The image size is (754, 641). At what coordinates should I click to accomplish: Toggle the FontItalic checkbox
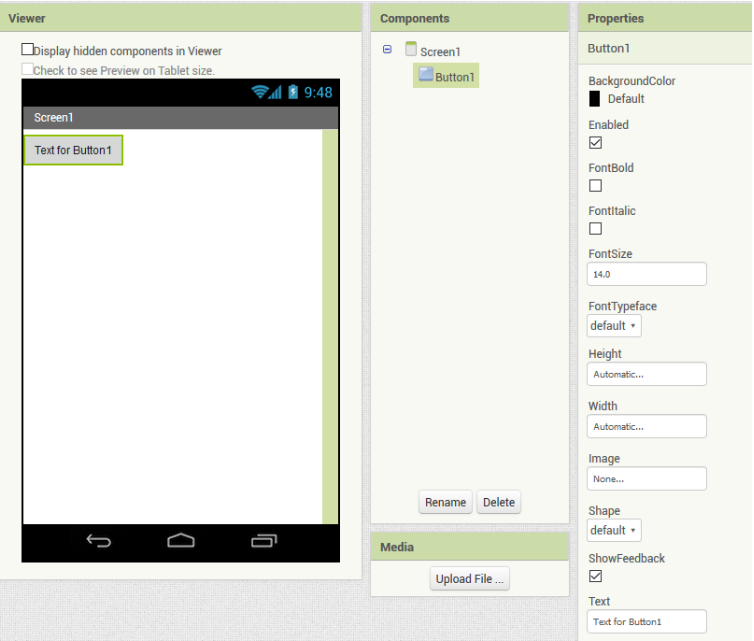(595, 228)
